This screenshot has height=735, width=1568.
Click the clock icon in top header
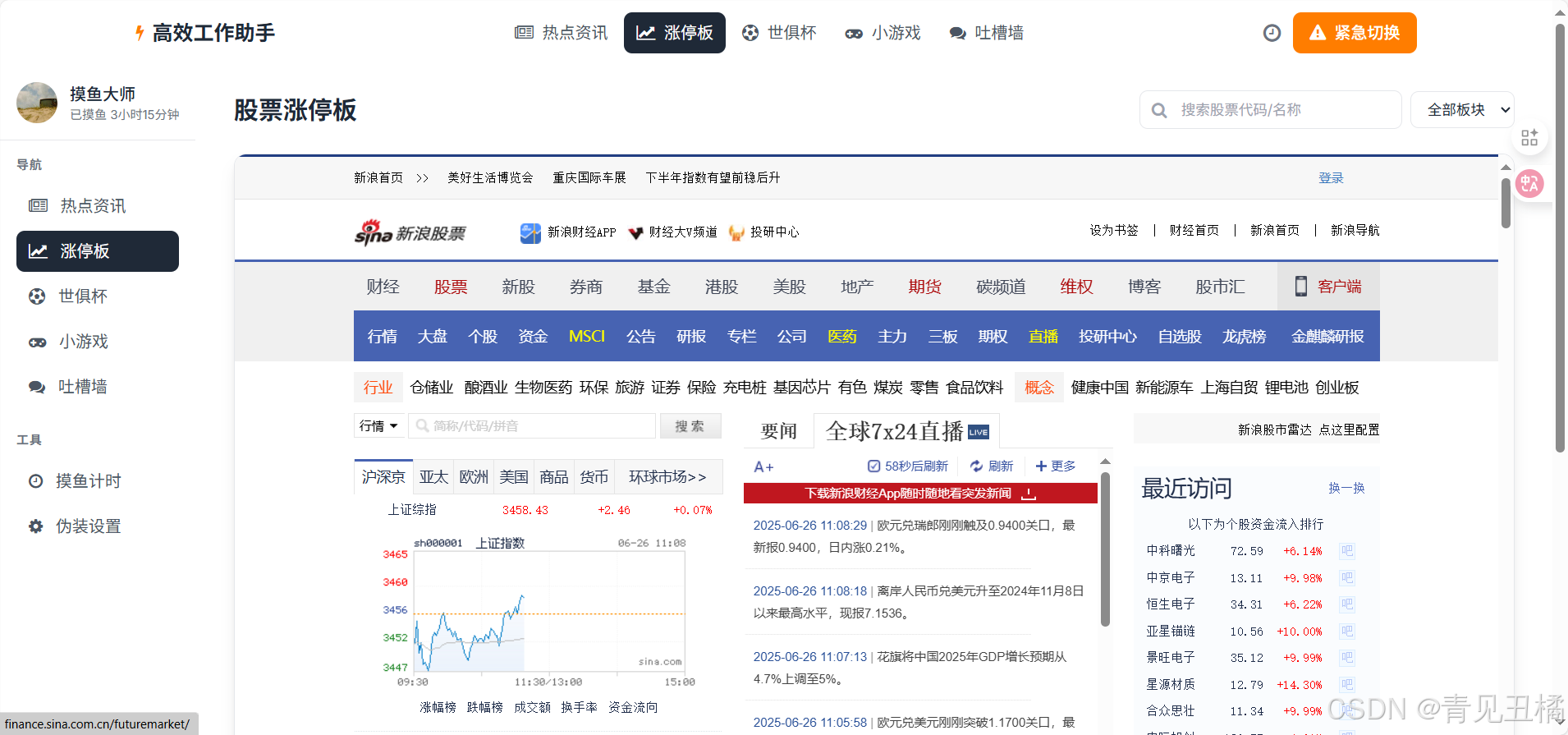pyautogui.click(x=1272, y=33)
